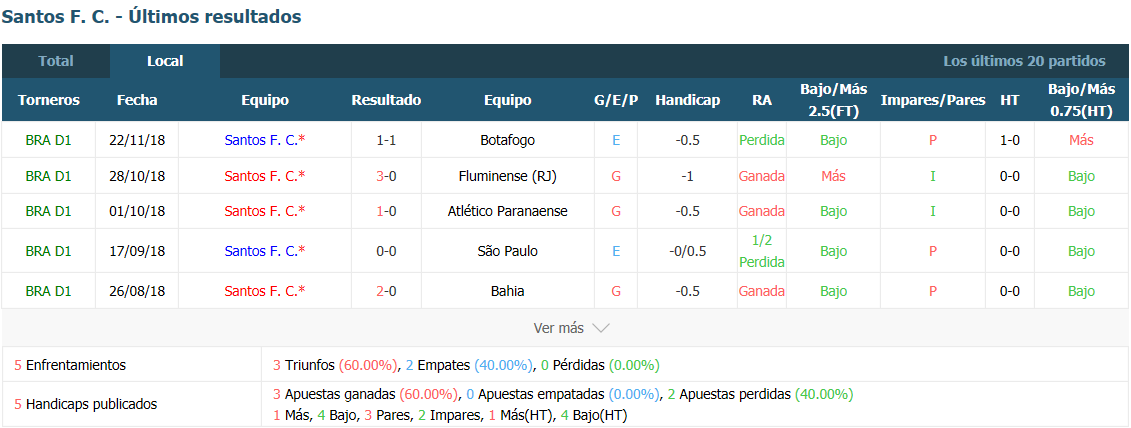Click the Ver más text link

[558, 328]
